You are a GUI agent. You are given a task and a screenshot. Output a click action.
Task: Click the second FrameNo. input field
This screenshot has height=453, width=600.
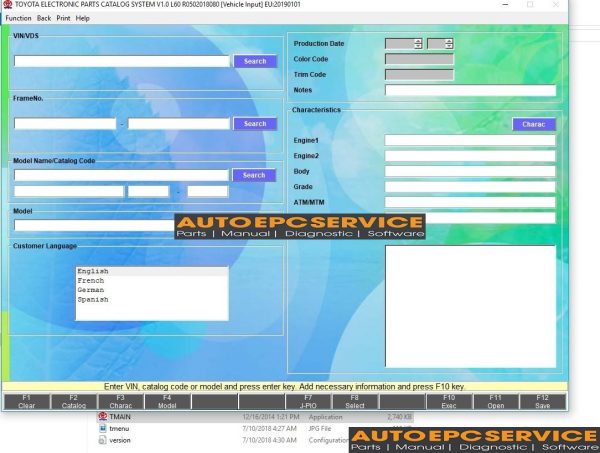coord(179,124)
